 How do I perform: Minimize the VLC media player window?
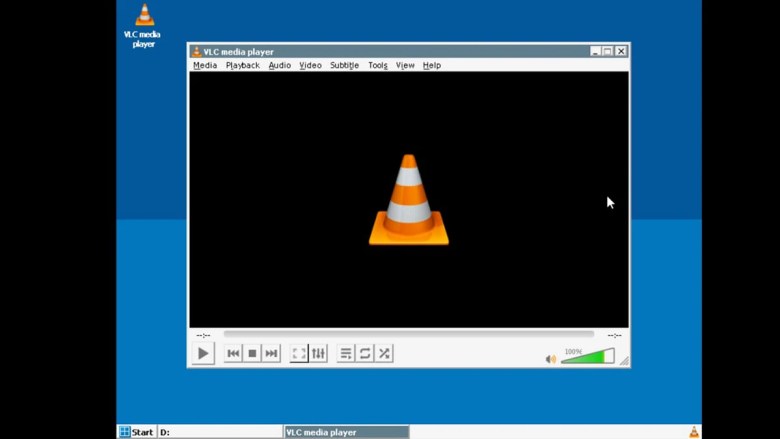point(595,51)
